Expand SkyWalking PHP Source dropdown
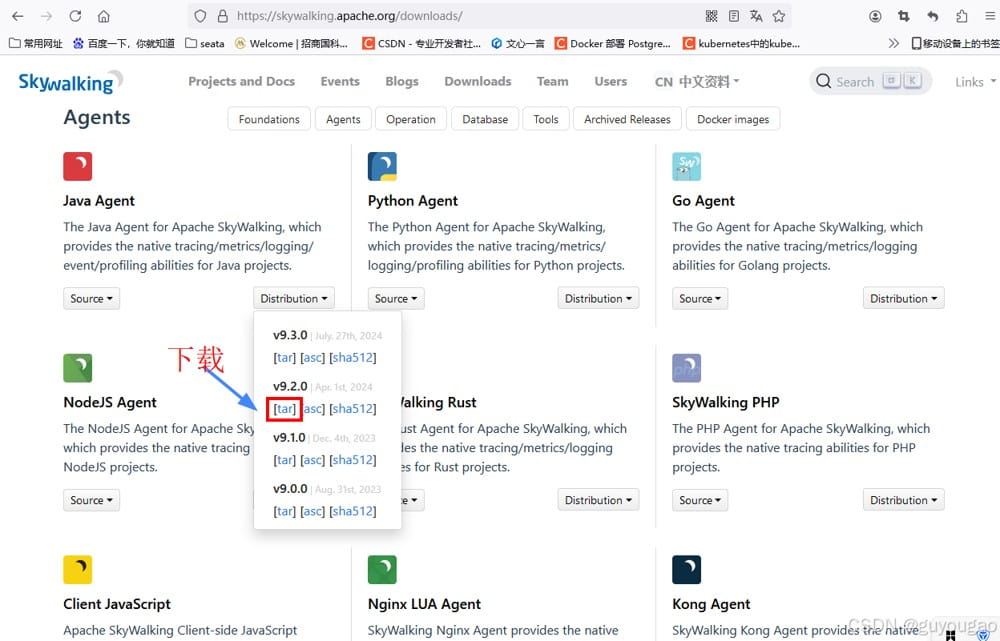Viewport: 1000px width, 641px height. [x=700, y=500]
